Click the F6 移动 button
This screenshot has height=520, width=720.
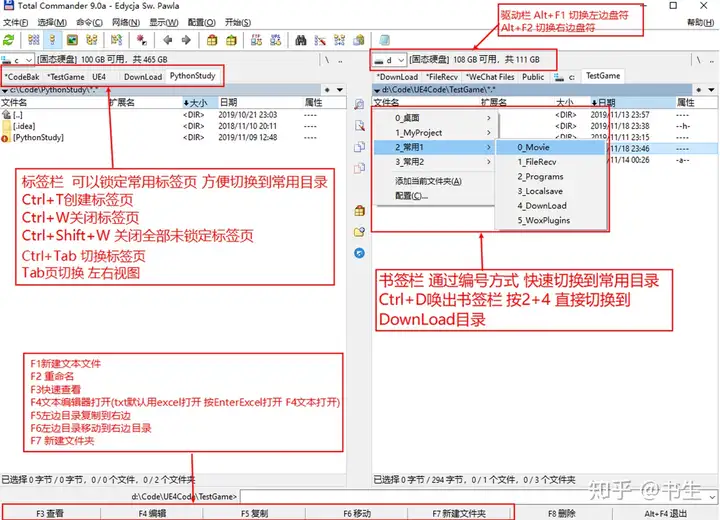pos(357,514)
